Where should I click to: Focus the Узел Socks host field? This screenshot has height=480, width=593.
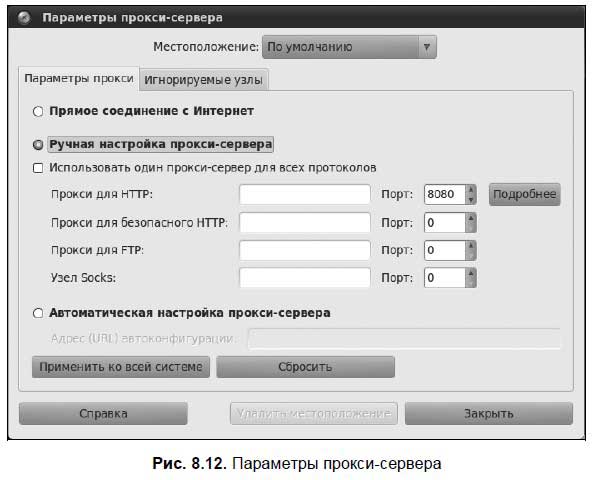pos(305,278)
